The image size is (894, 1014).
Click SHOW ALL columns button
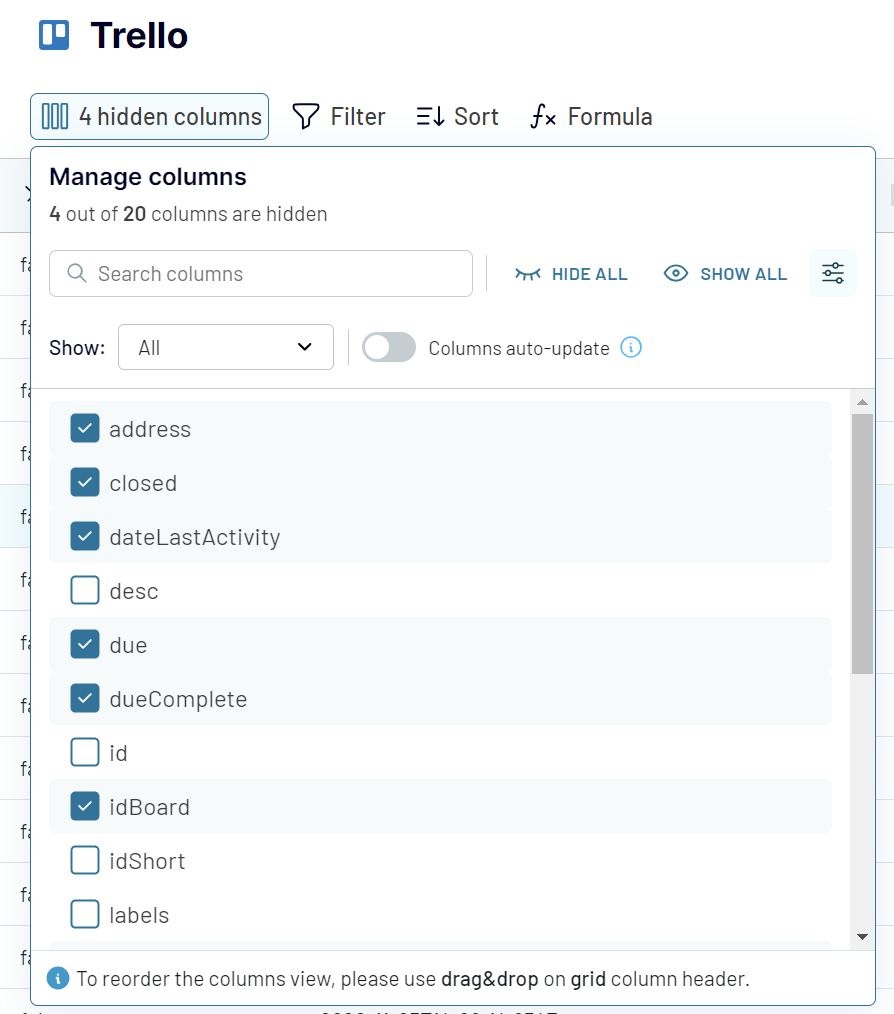coord(725,274)
